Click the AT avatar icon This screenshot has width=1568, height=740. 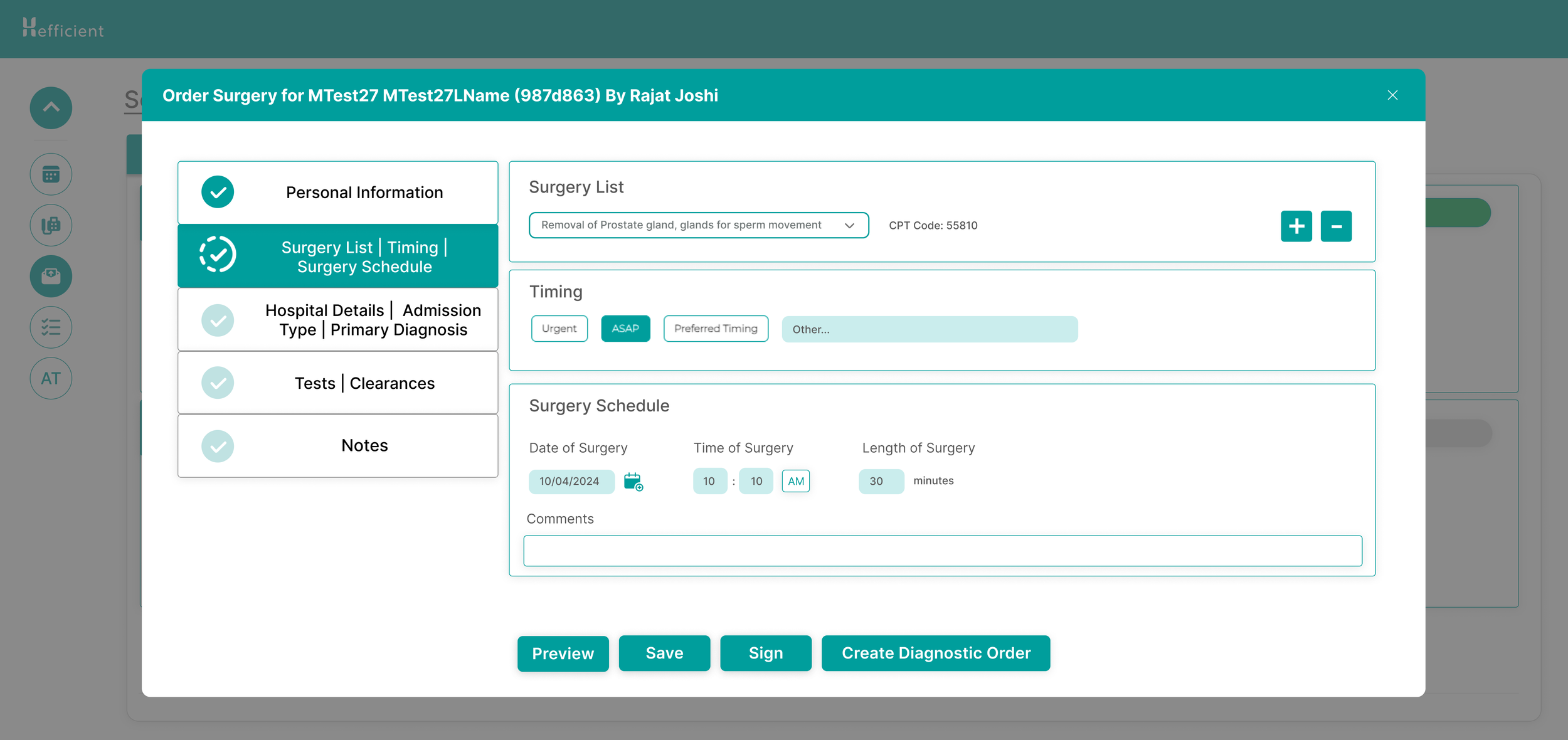(51, 378)
